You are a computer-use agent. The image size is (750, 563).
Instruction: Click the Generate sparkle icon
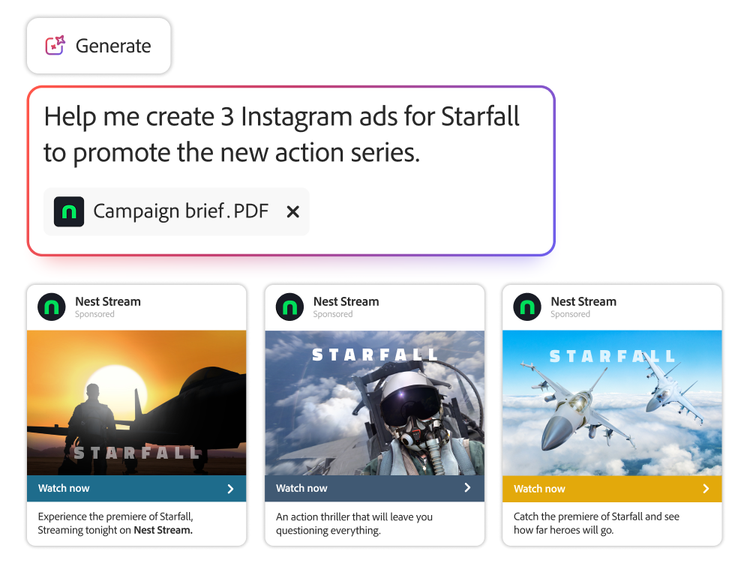tap(55, 46)
